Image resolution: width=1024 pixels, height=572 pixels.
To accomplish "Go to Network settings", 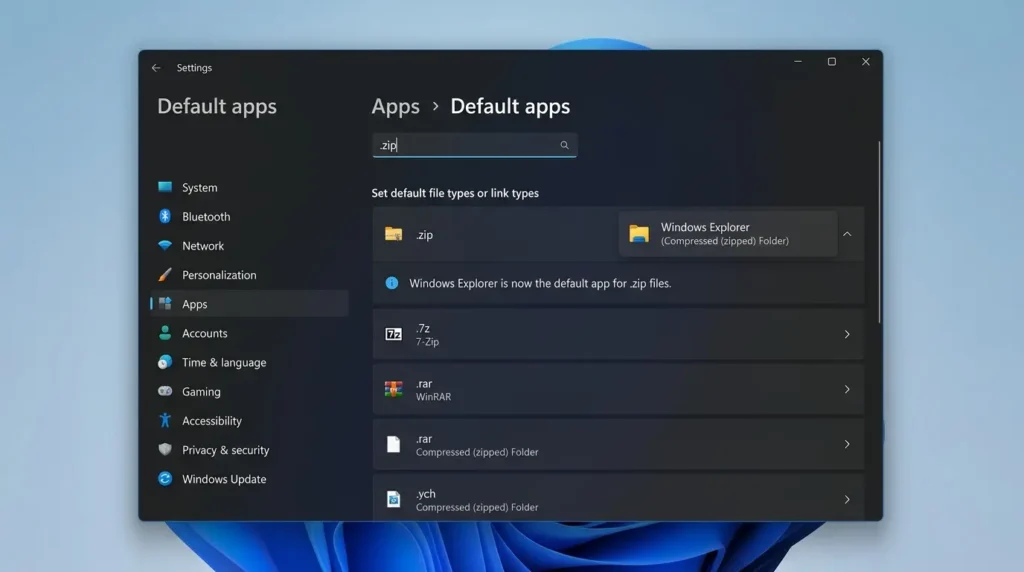I will 249,246.
